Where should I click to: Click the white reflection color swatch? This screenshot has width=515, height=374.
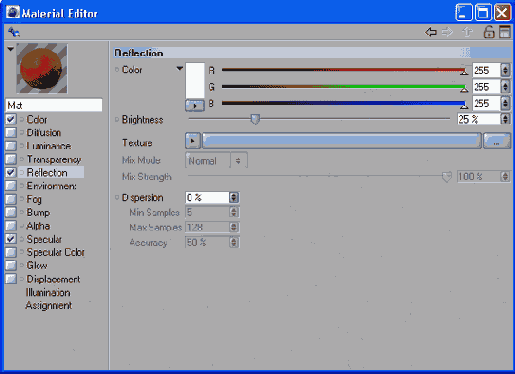pyautogui.click(x=195, y=80)
